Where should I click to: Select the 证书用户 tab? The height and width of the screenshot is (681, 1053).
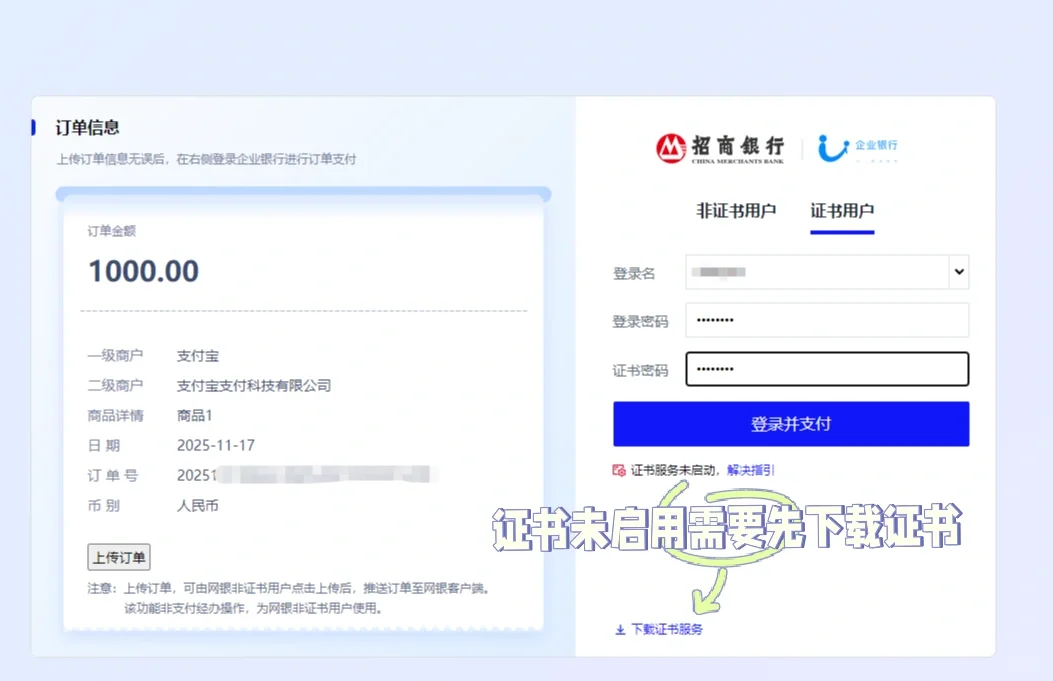tap(841, 211)
